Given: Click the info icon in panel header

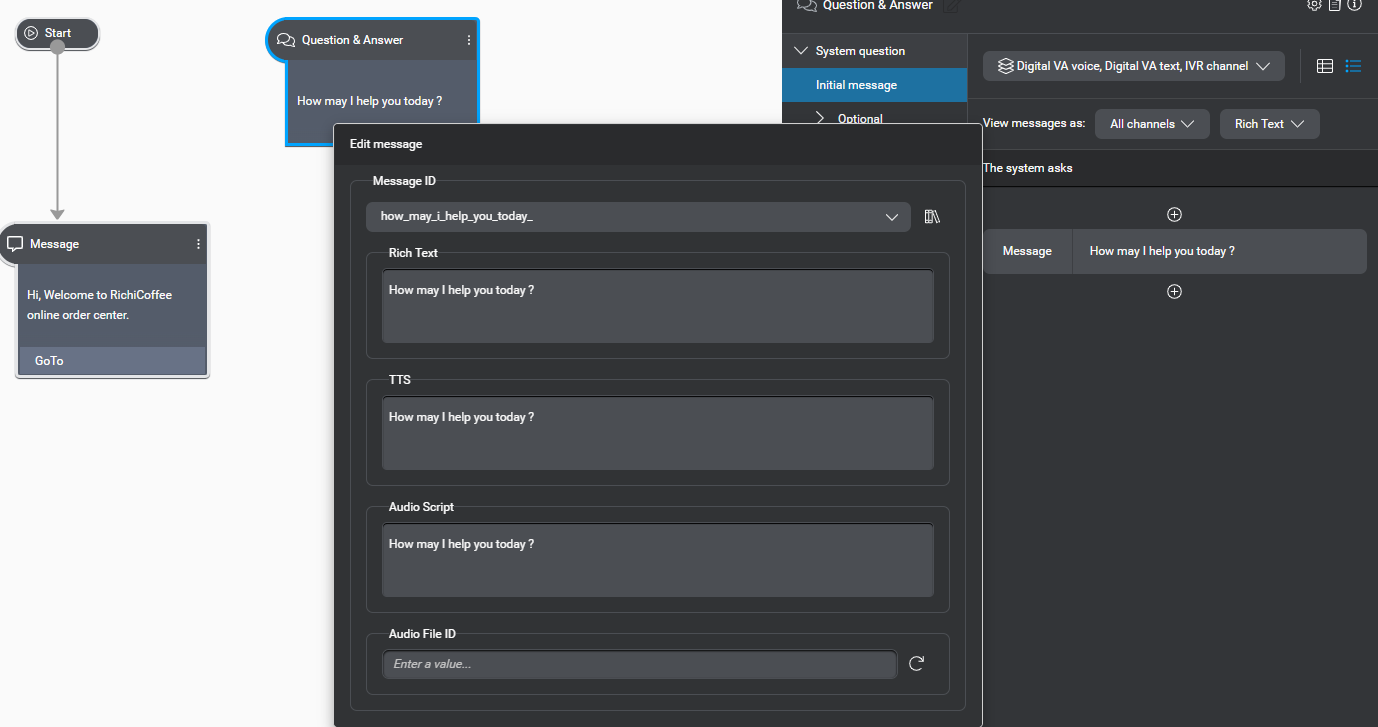Looking at the screenshot, I should tap(1354, 5).
